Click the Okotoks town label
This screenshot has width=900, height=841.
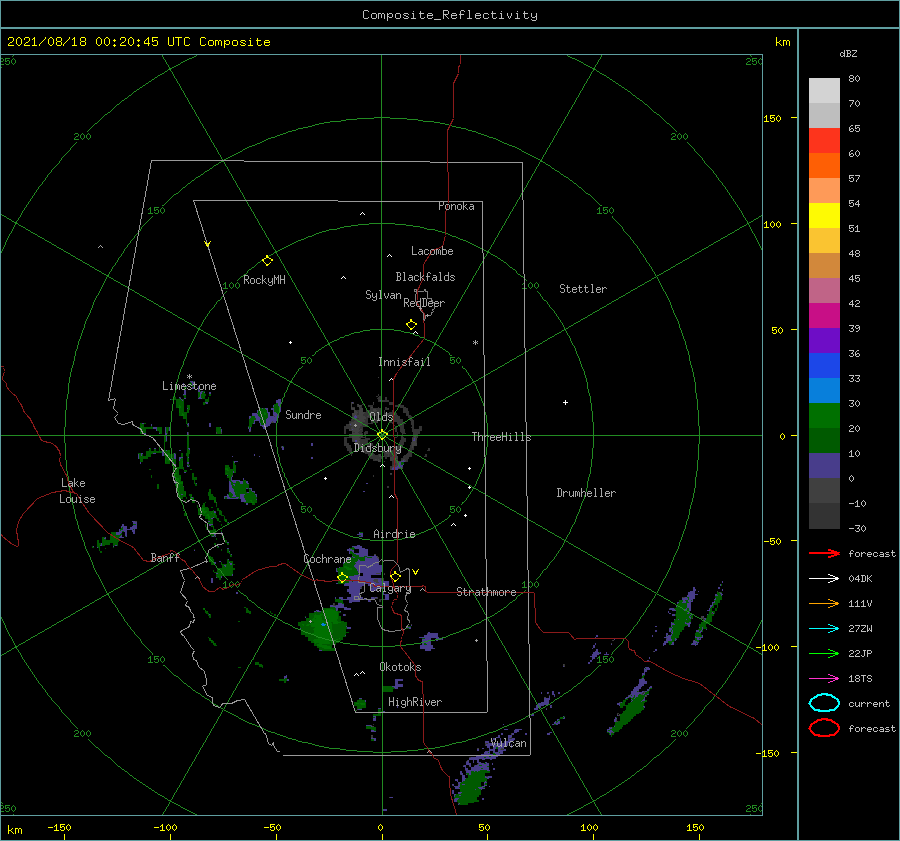click(x=400, y=667)
